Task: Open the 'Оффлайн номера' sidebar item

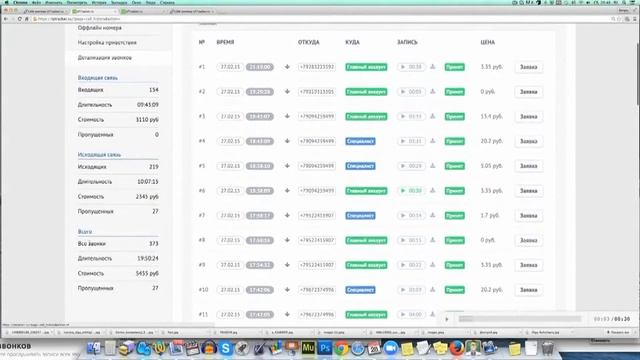Action: click(x=100, y=28)
